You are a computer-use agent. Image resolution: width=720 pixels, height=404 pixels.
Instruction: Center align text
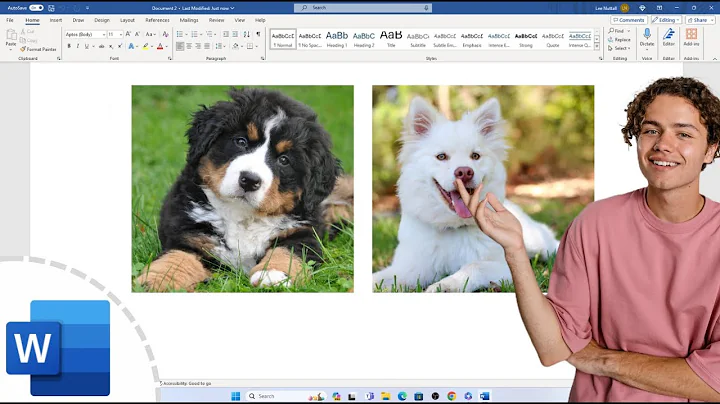(x=189, y=46)
